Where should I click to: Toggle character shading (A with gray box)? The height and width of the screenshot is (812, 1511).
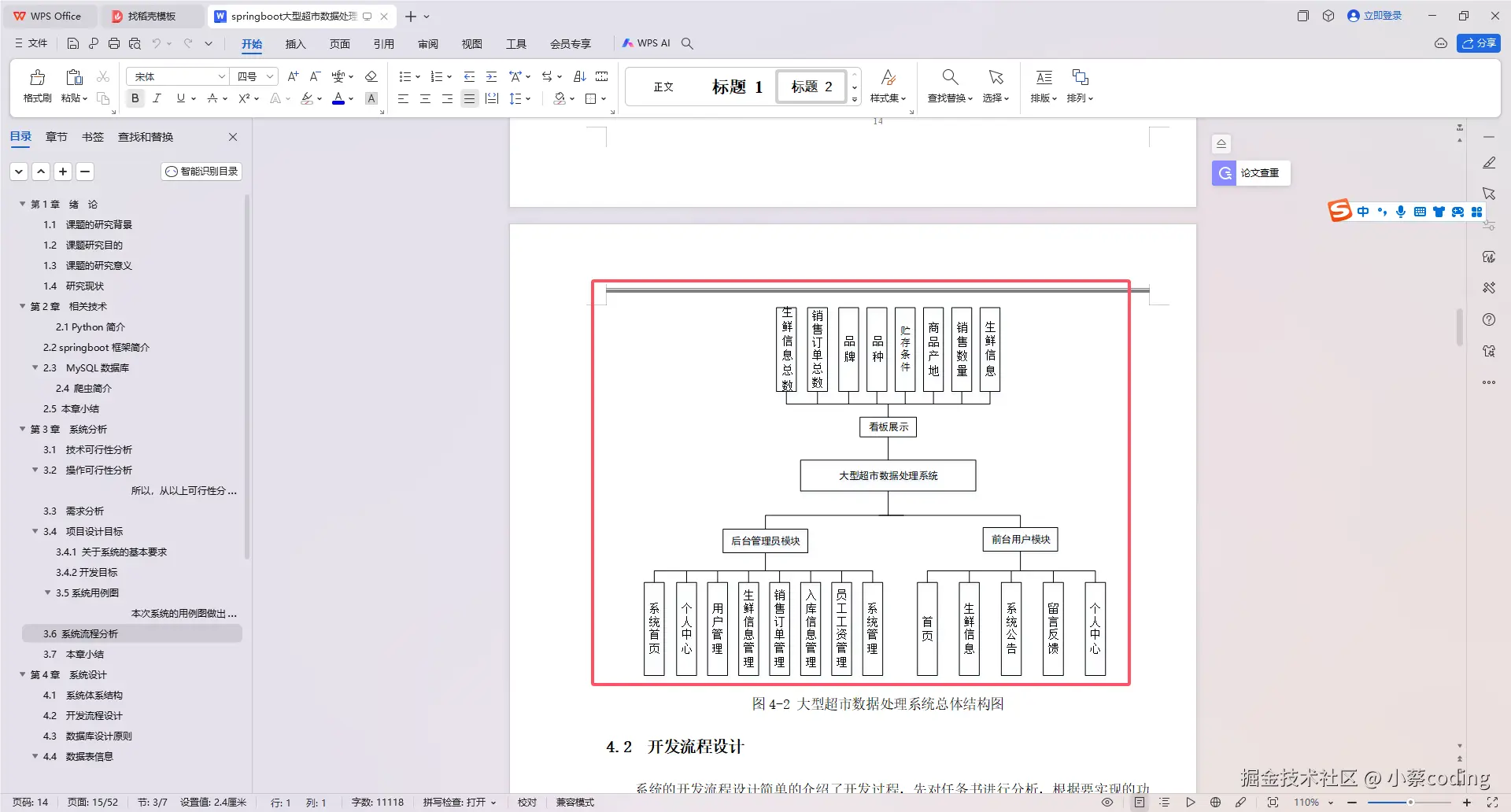pos(371,98)
